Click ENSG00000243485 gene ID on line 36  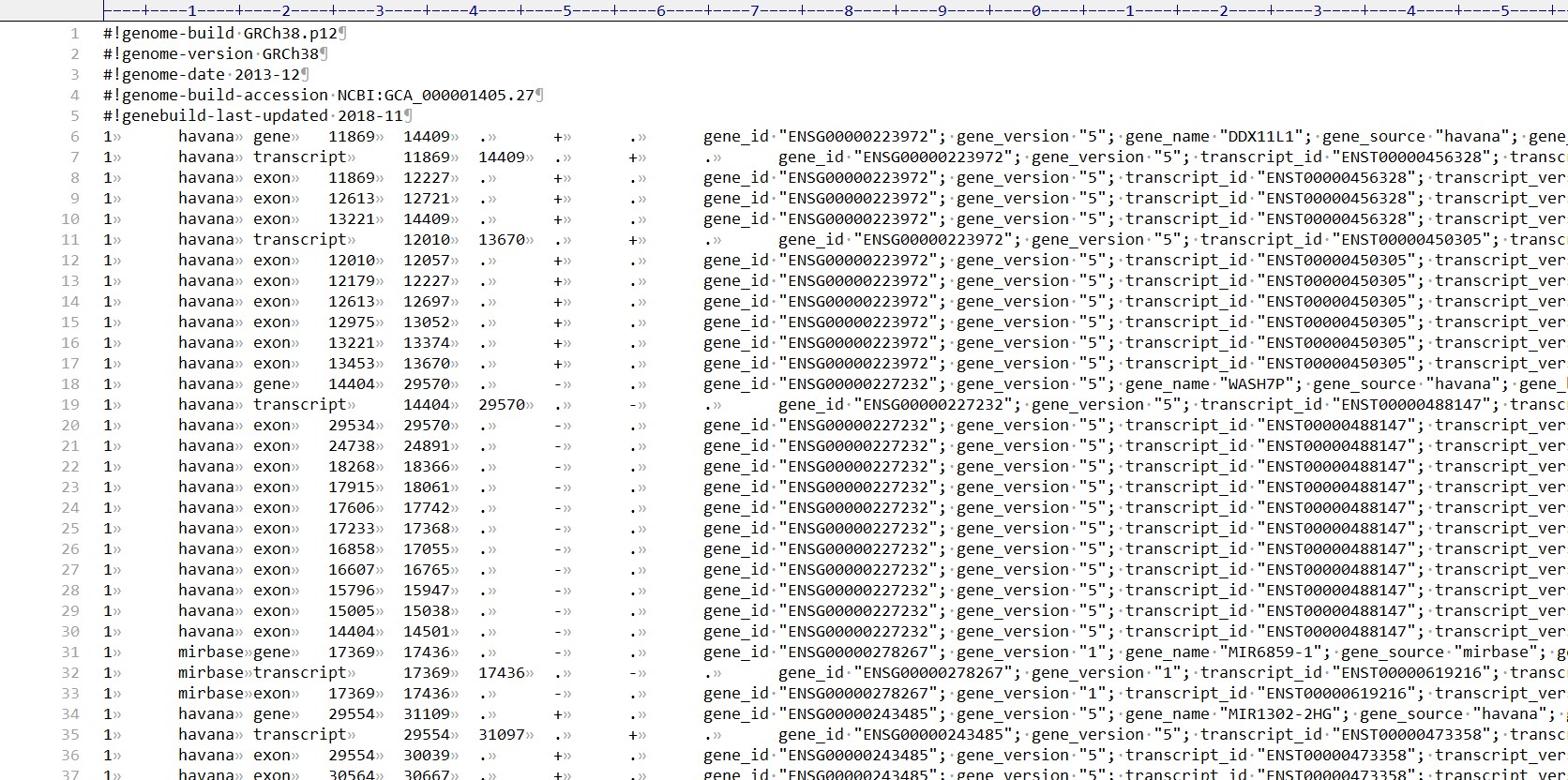[858, 756]
